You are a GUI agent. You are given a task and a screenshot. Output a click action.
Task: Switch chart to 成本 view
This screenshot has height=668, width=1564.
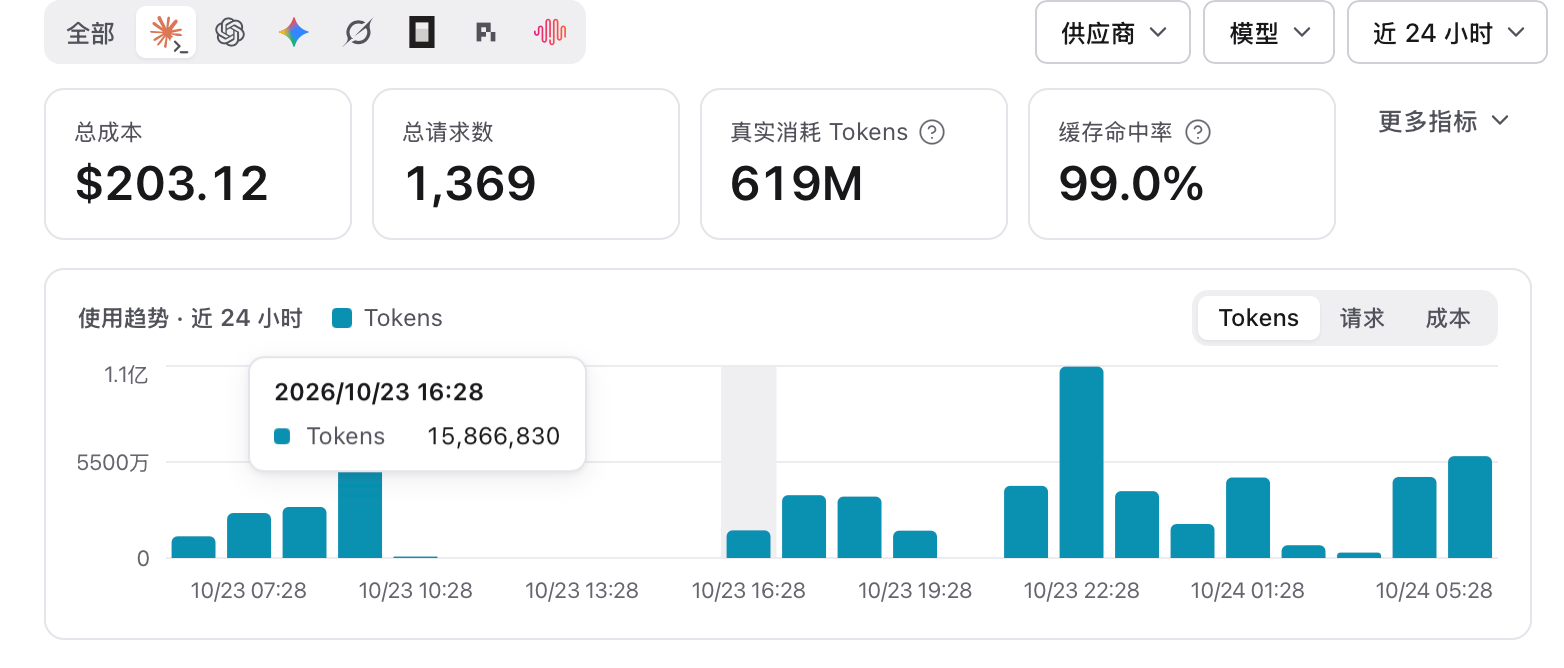click(x=1448, y=318)
